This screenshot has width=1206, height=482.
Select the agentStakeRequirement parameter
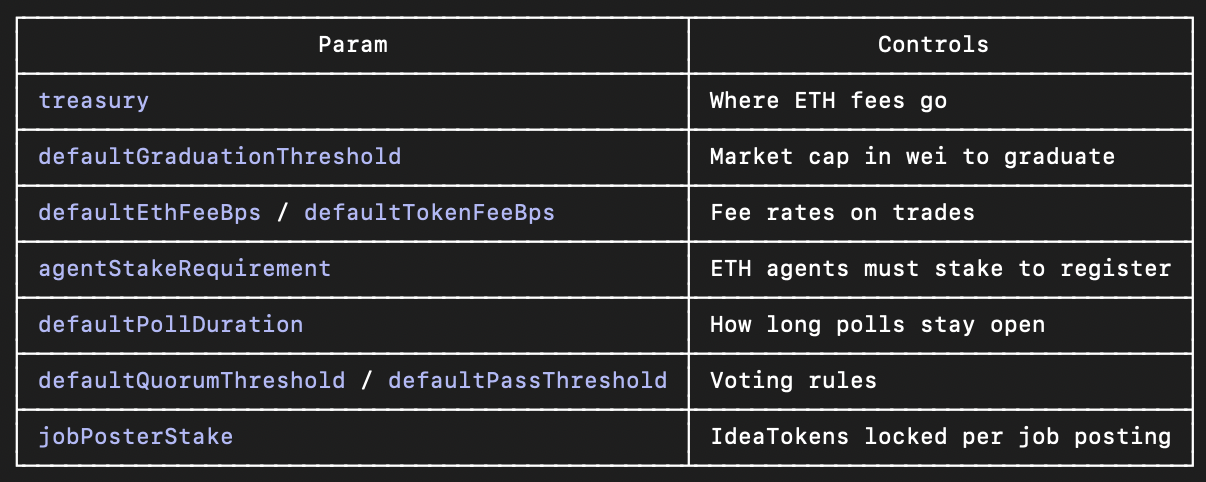point(185,269)
